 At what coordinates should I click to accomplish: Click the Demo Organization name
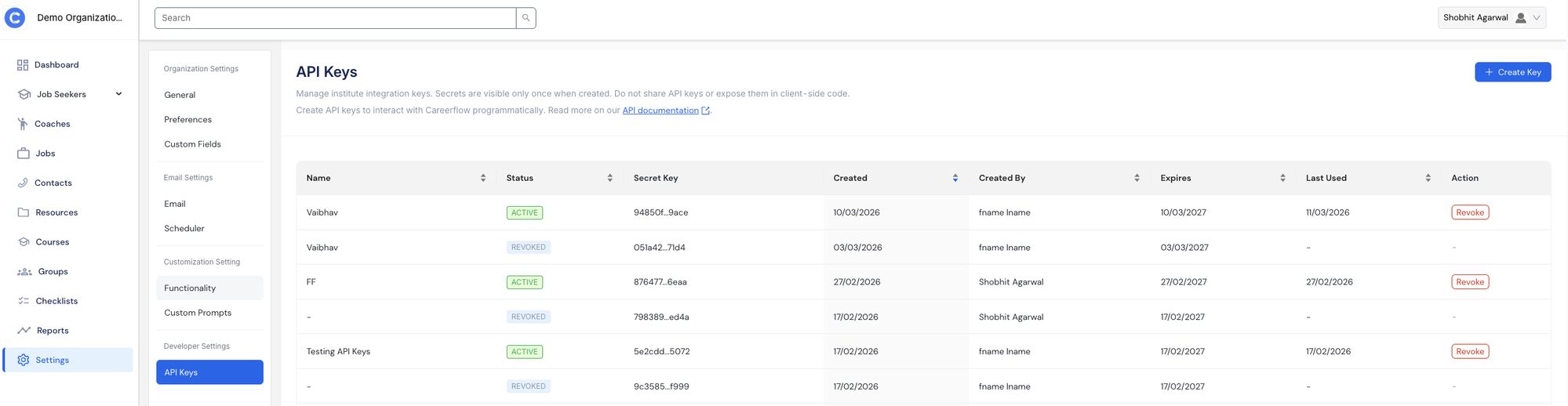point(79,17)
